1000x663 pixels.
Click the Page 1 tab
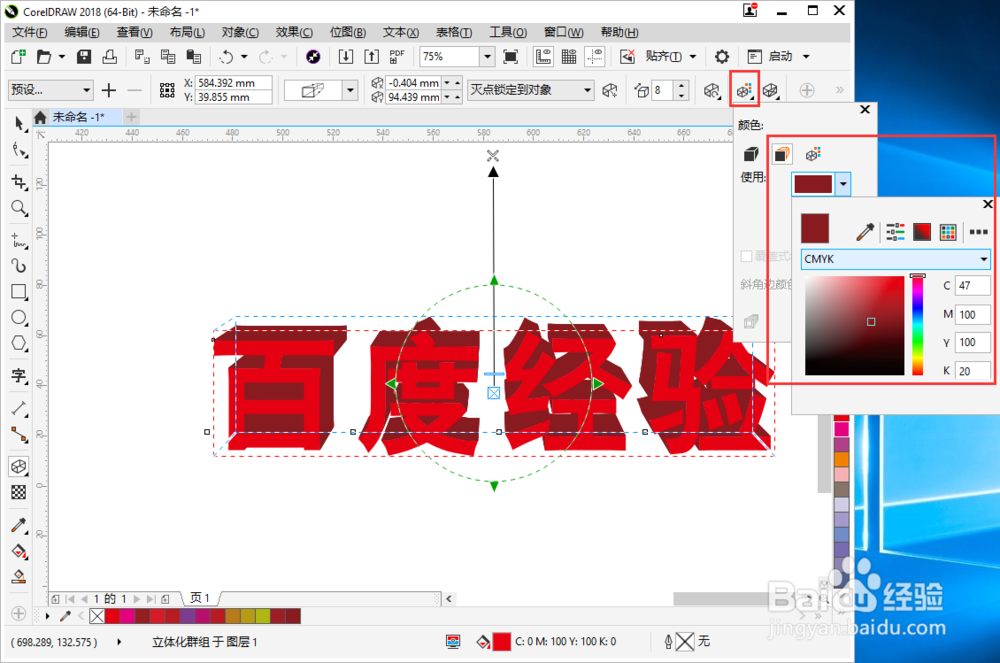coord(201,598)
